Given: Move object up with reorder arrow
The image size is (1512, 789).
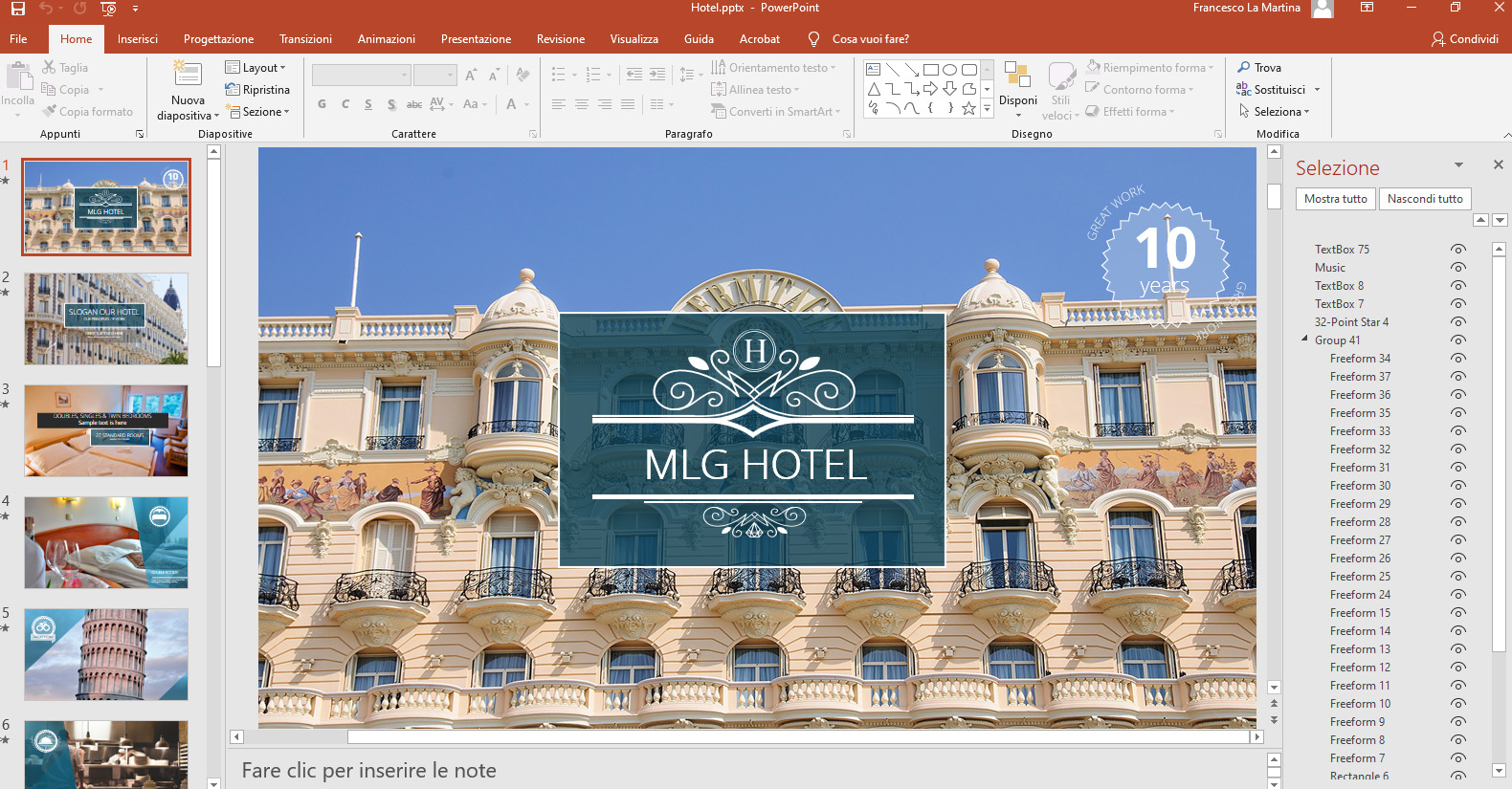Looking at the screenshot, I should 1480,220.
